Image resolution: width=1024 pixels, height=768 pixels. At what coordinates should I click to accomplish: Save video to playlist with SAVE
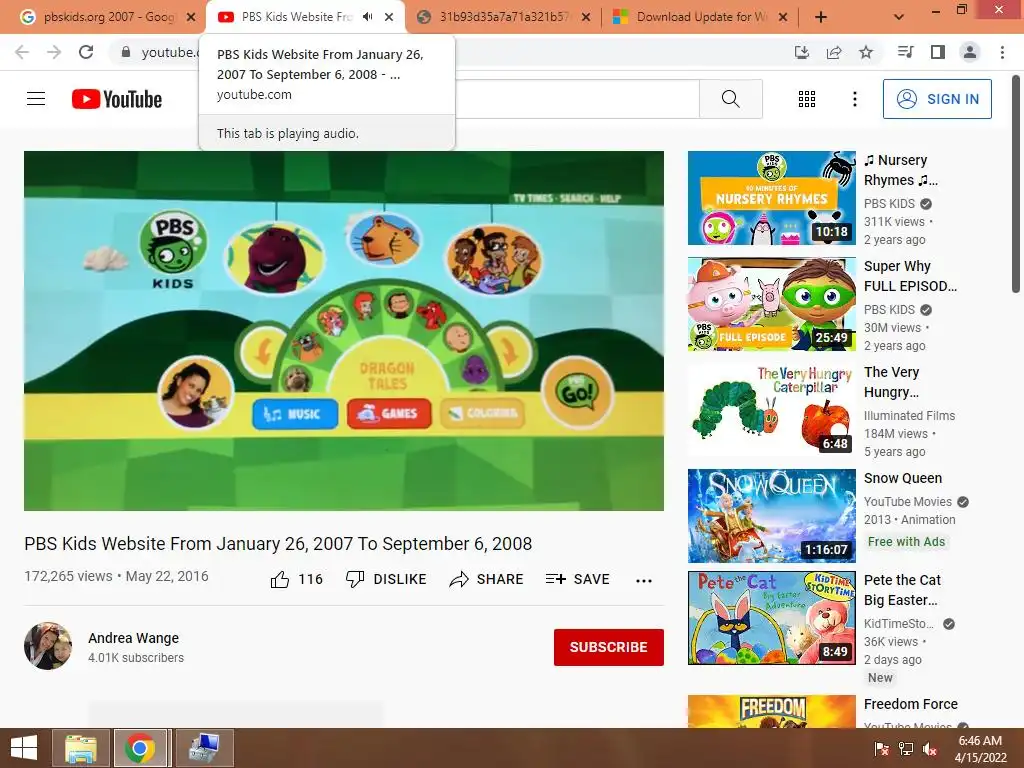coord(577,579)
